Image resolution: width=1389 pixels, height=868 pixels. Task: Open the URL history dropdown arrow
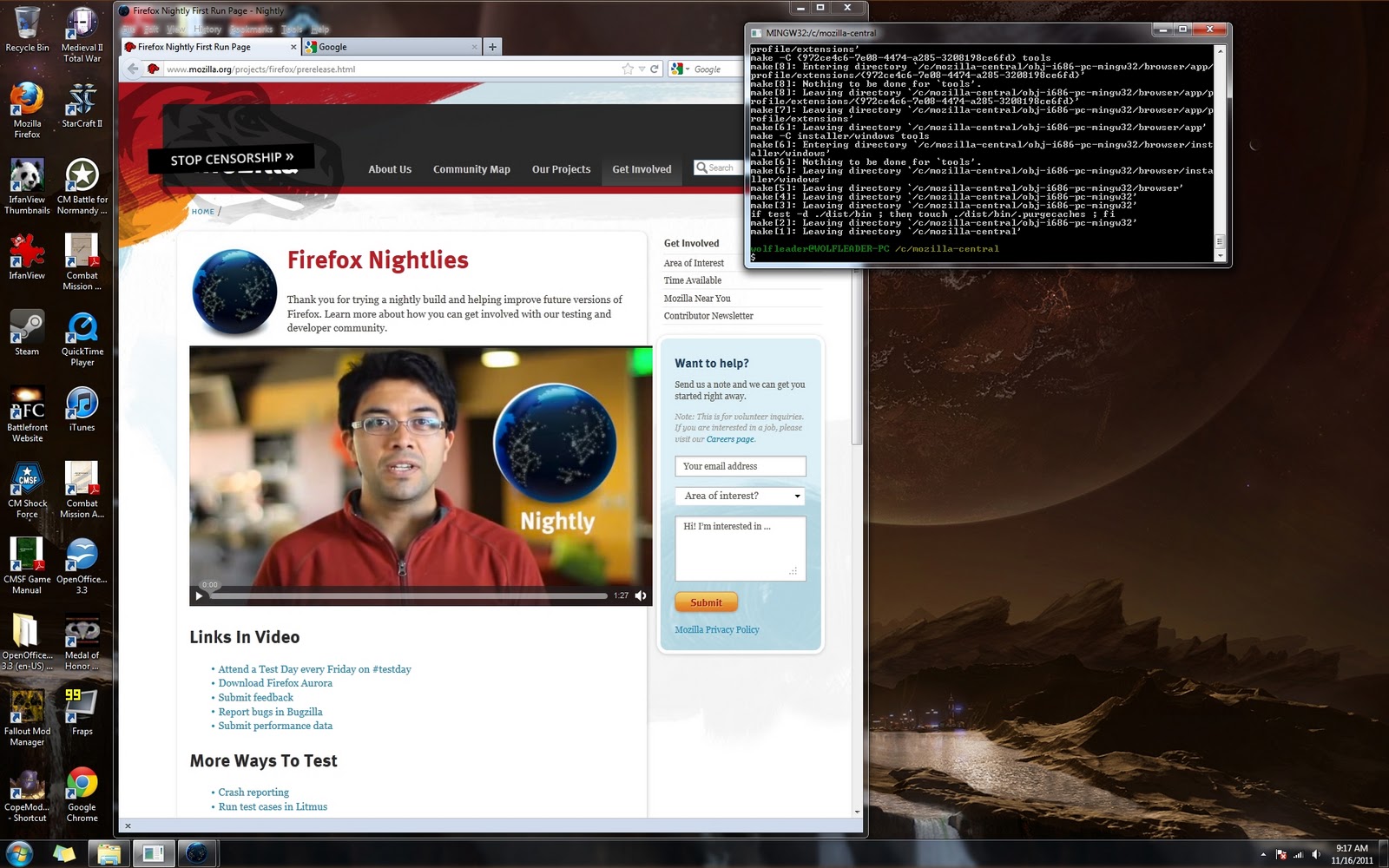pyautogui.click(x=642, y=69)
